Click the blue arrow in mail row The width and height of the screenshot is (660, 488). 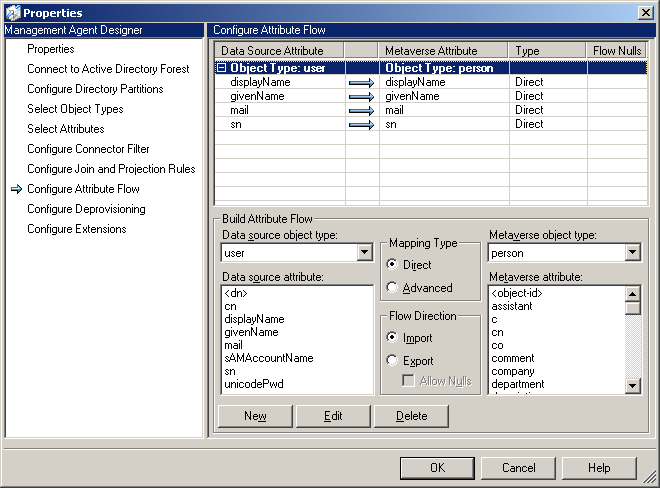pos(362,111)
